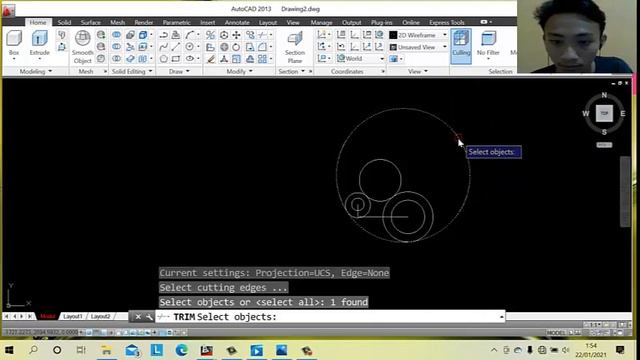This screenshot has height=360, width=640.
Task: Close the command line with X button
Action: [x=138, y=317]
